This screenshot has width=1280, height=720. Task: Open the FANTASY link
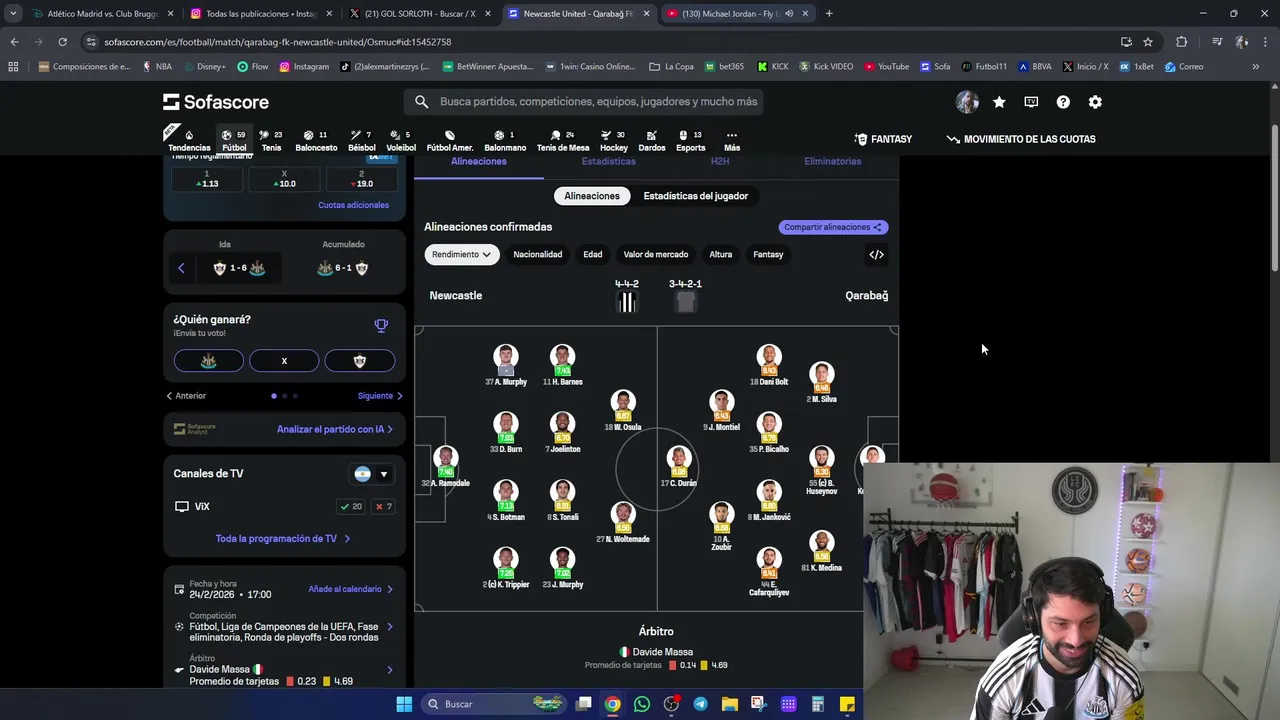pos(883,139)
